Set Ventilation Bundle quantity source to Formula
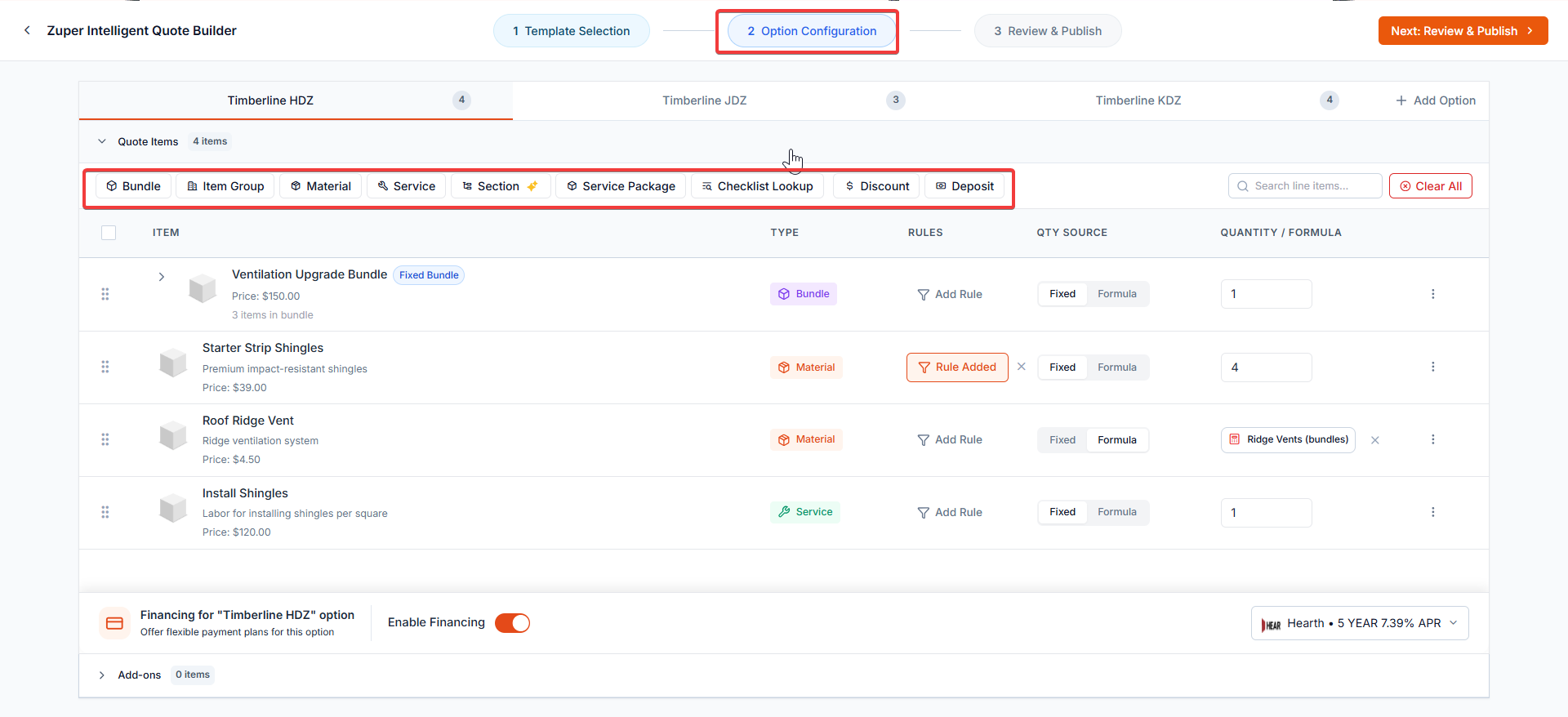Screen dimensions: 1568x717 point(1117,294)
